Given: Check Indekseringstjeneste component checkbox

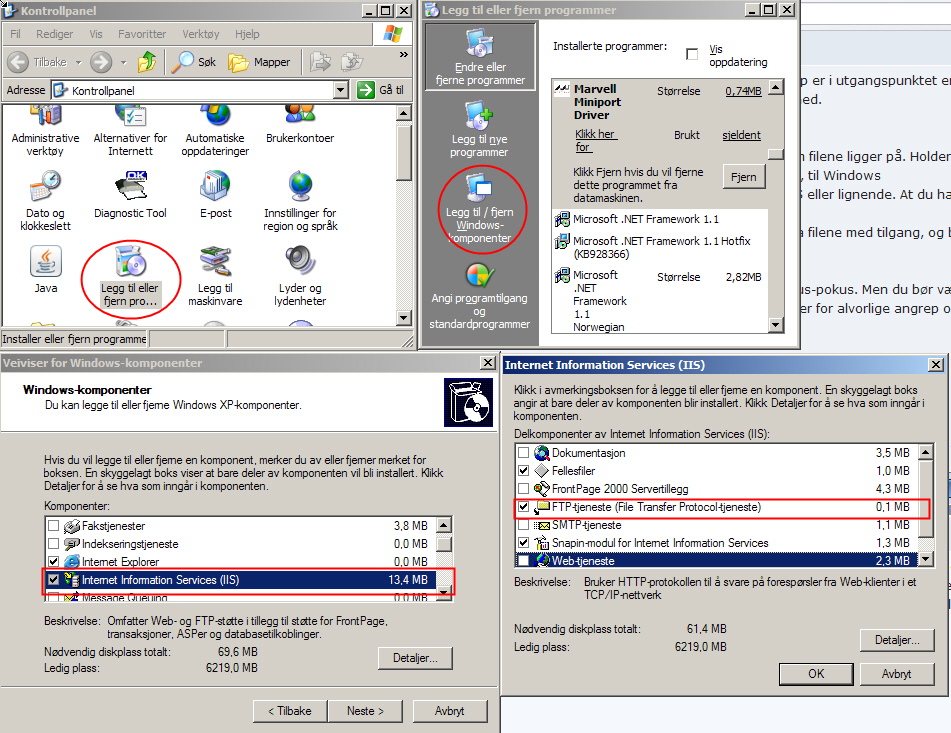Looking at the screenshot, I should coord(53,544).
